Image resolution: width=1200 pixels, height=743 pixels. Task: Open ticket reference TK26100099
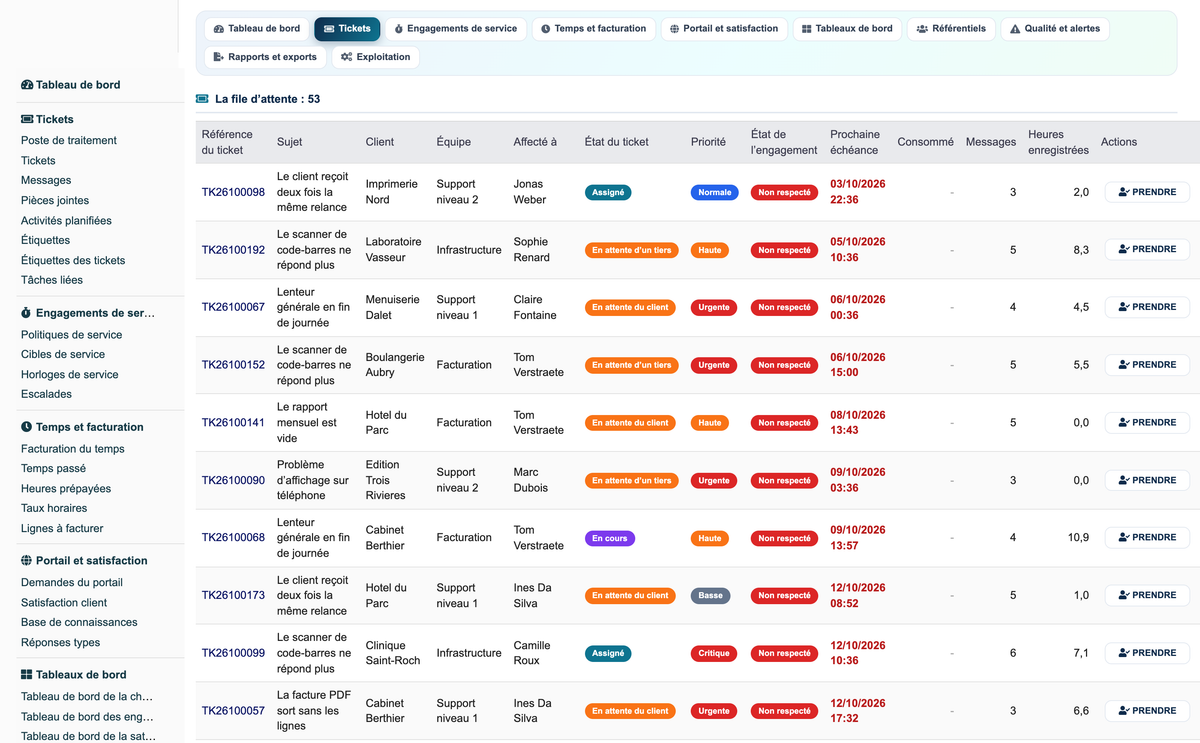233,653
